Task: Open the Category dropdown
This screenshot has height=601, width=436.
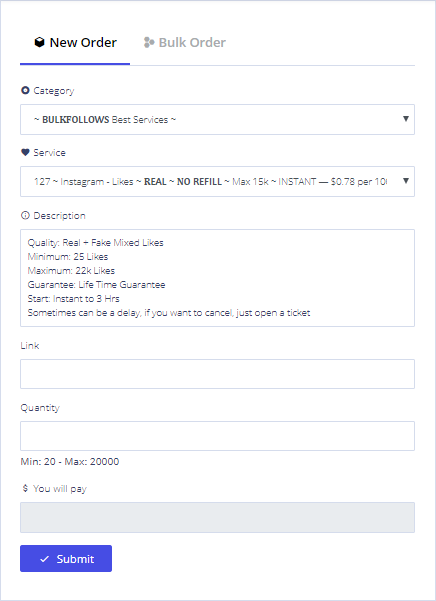Action: click(x=217, y=120)
